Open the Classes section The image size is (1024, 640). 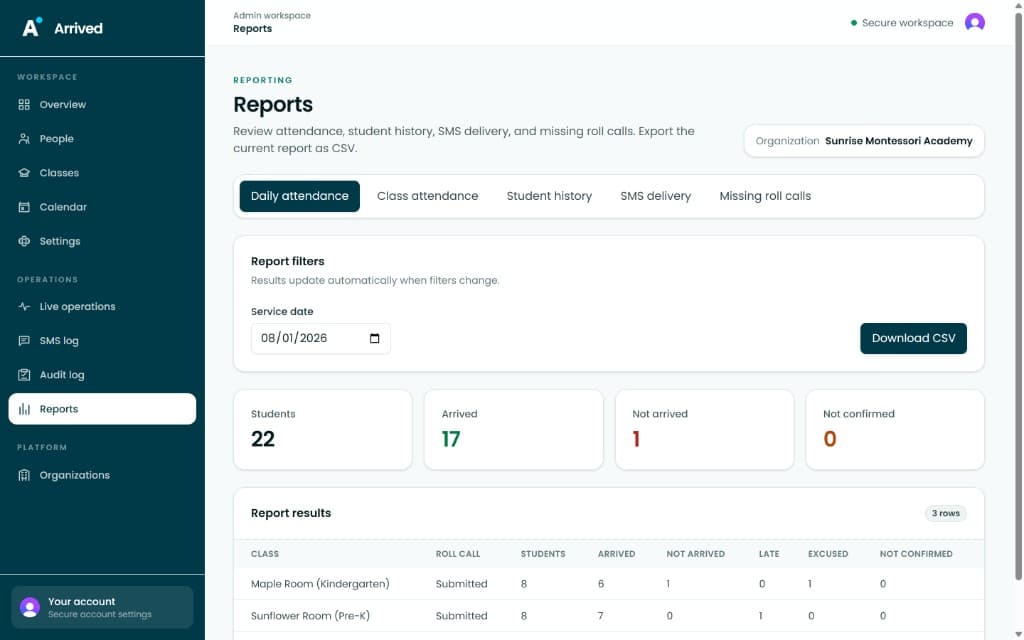pos(102,173)
